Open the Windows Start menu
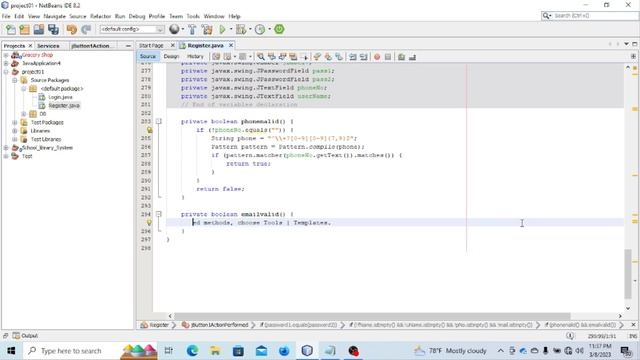The image size is (640, 360). coord(11,351)
